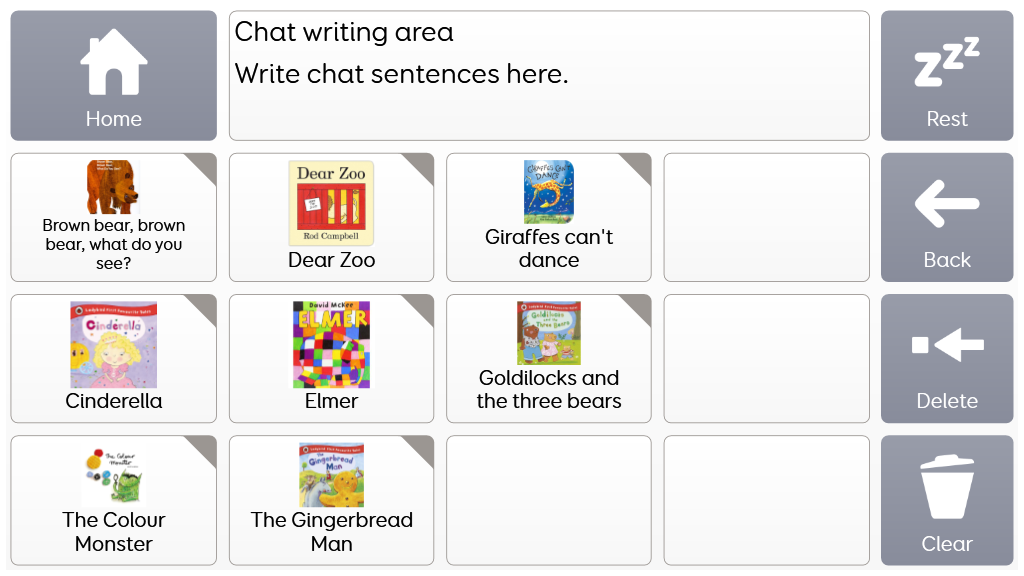Screen dimensions: 1024x576
Task: Tap the folded corner on Giraffes cell
Action: [x=639, y=166]
